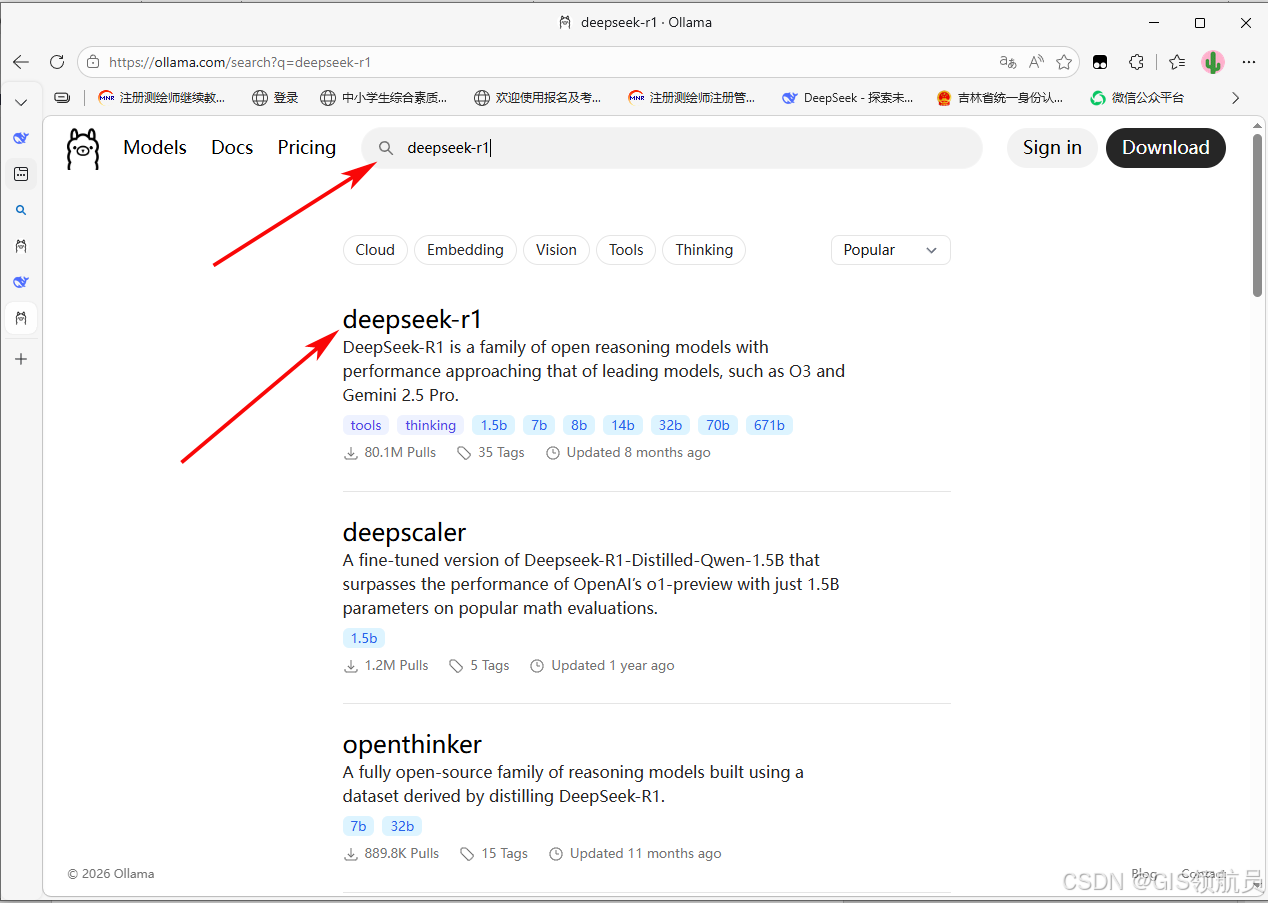The height and width of the screenshot is (903, 1268).
Task: Open the black extension icon next to address bar
Action: point(1100,62)
